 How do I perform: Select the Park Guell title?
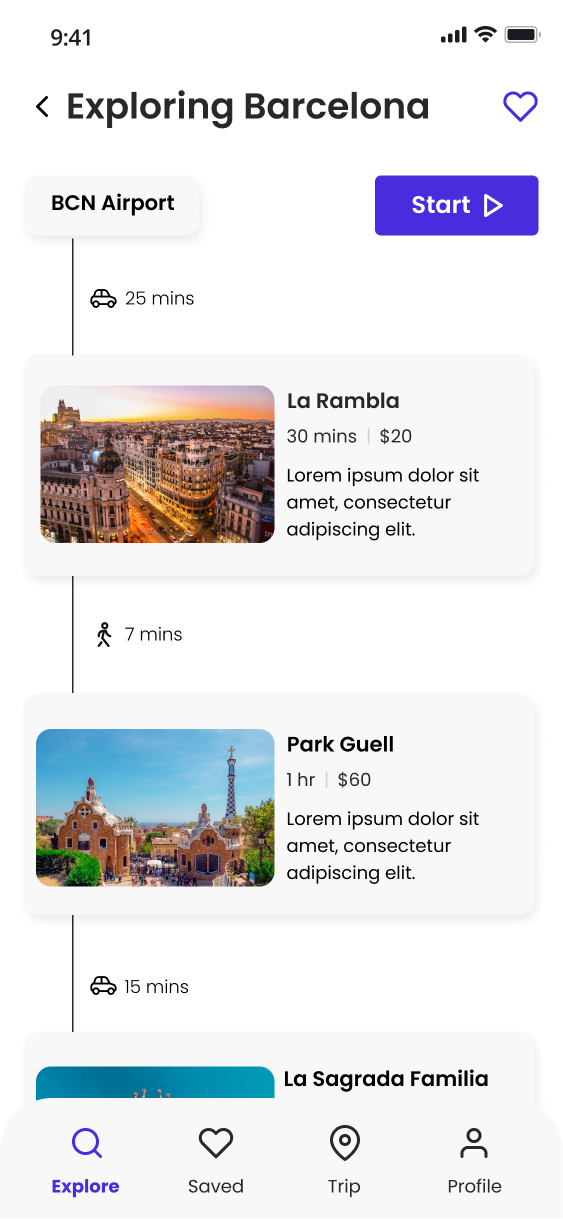point(340,744)
